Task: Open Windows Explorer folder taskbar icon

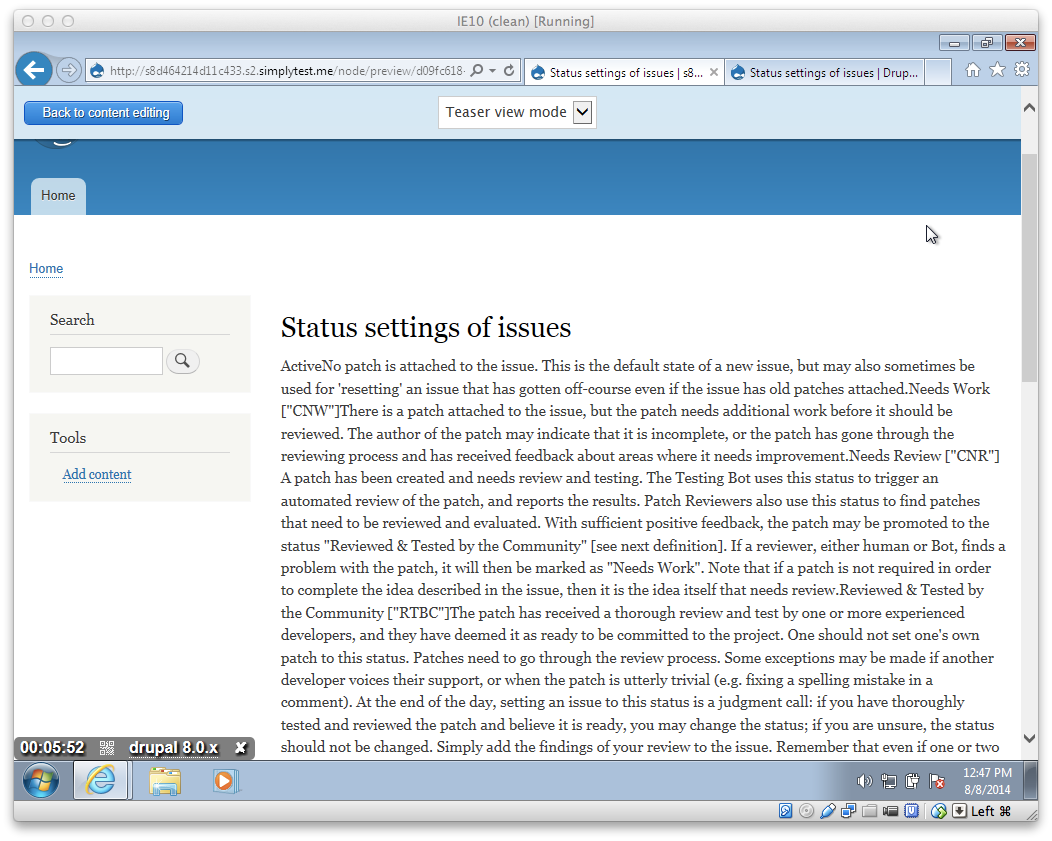Action: pos(165,781)
